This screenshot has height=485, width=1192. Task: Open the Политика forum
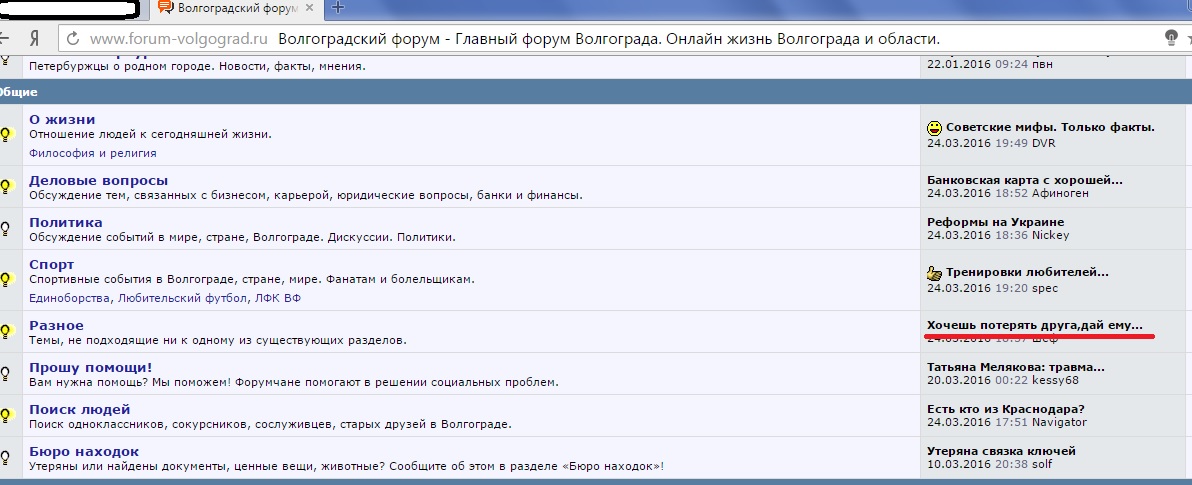[65, 222]
